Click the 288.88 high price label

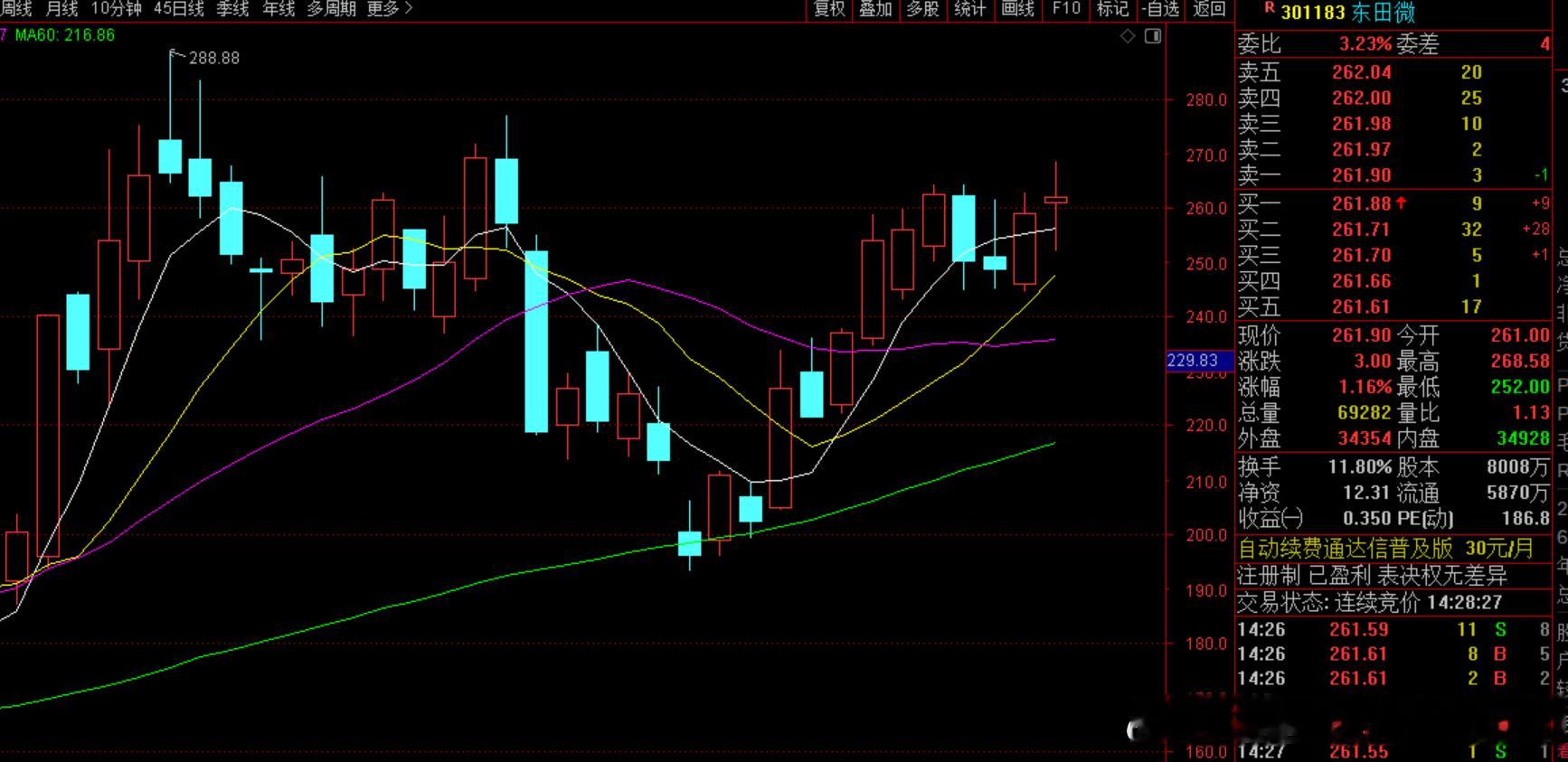point(214,58)
